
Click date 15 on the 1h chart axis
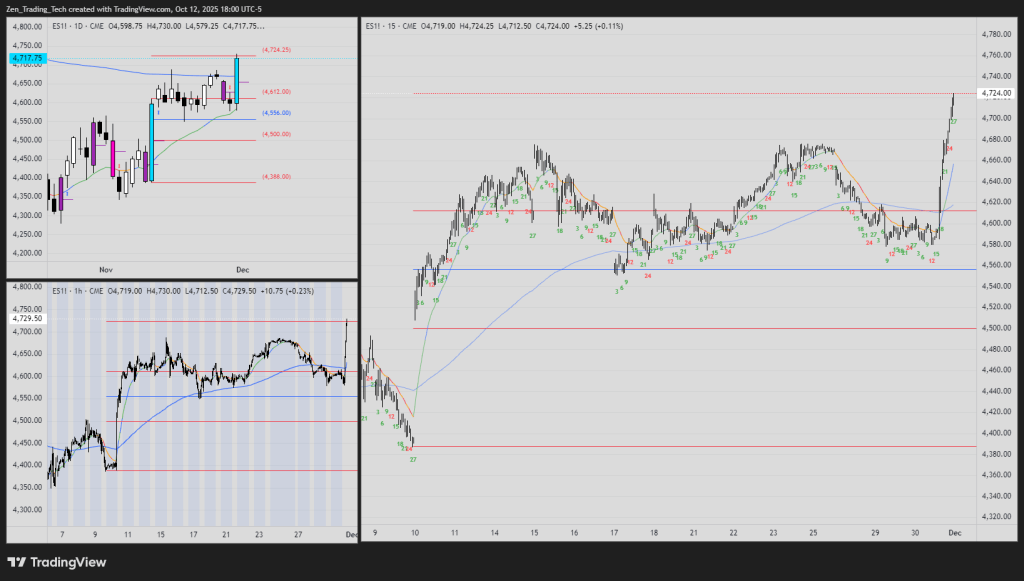click(160, 535)
